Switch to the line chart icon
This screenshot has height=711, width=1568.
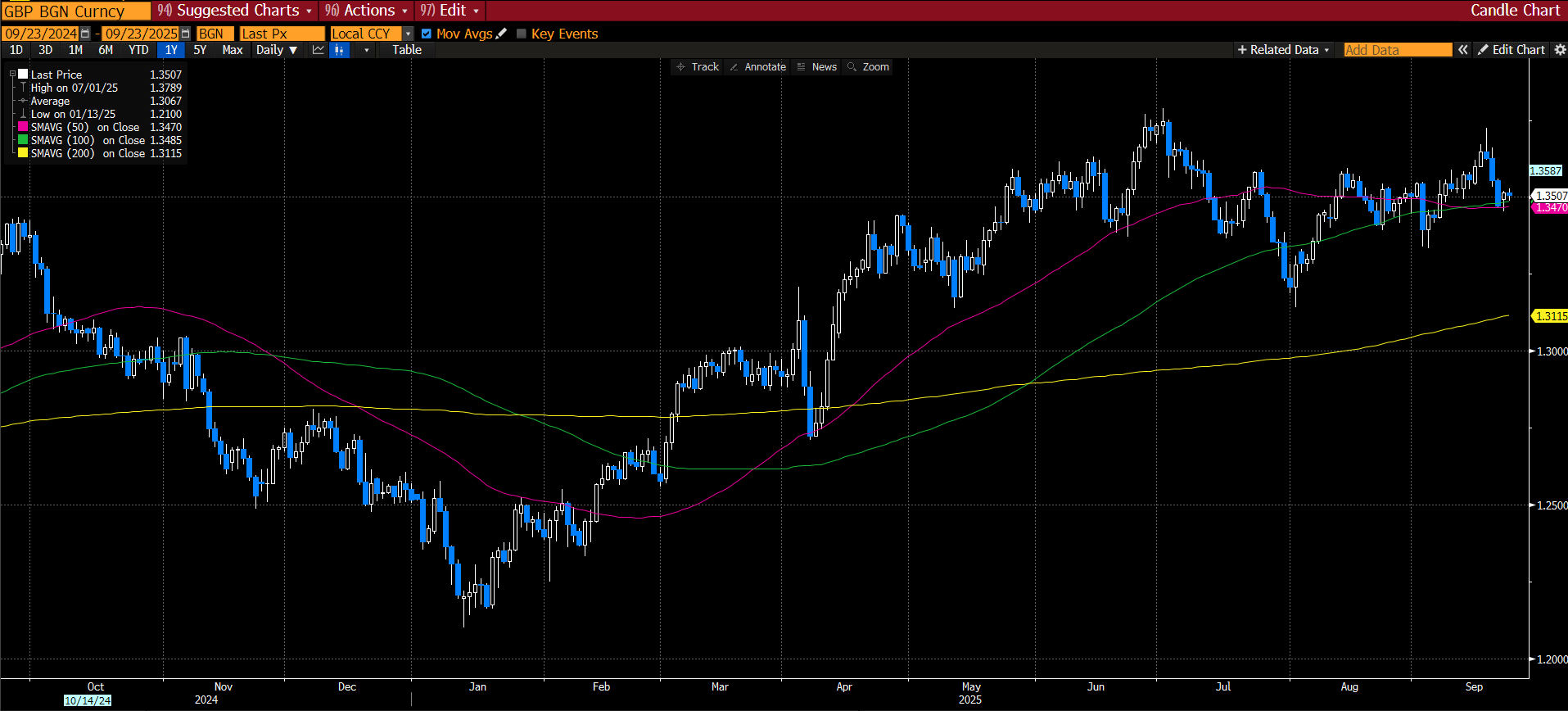pos(319,50)
